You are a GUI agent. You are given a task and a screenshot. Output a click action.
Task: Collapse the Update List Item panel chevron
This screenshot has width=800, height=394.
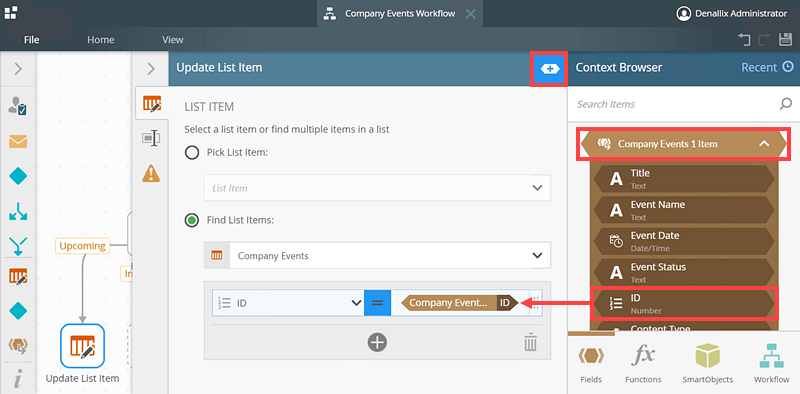pos(151,68)
